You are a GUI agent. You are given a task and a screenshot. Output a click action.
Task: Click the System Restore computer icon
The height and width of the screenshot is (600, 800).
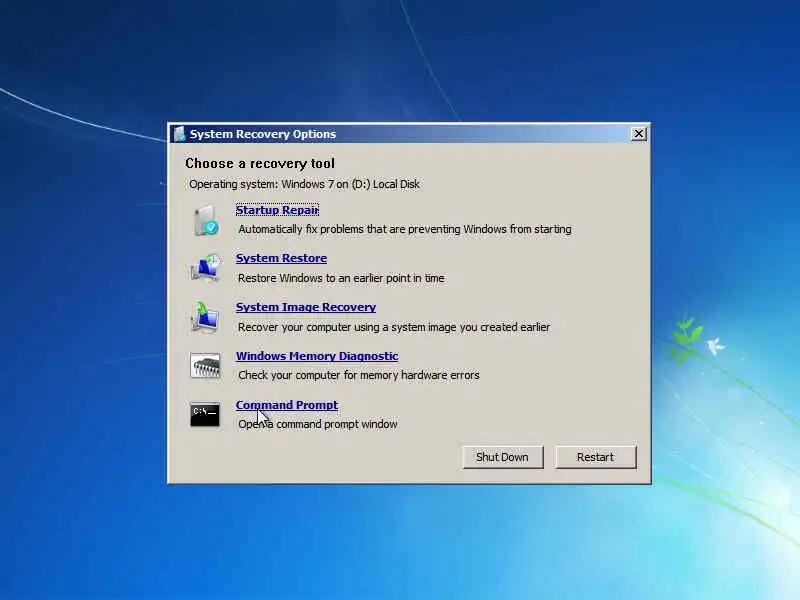click(x=206, y=267)
